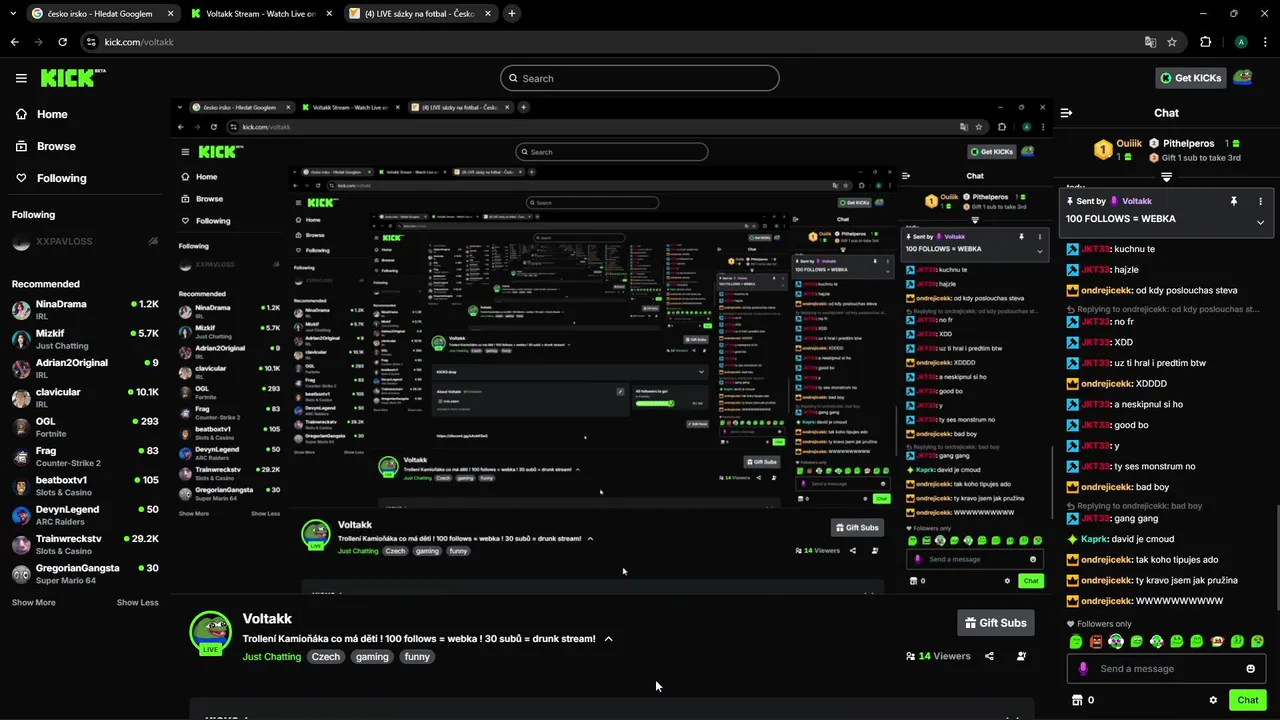This screenshot has height=720, width=1280.
Task: Click Show More under Recommended
Action: pyautogui.click(x=33, y=603)
